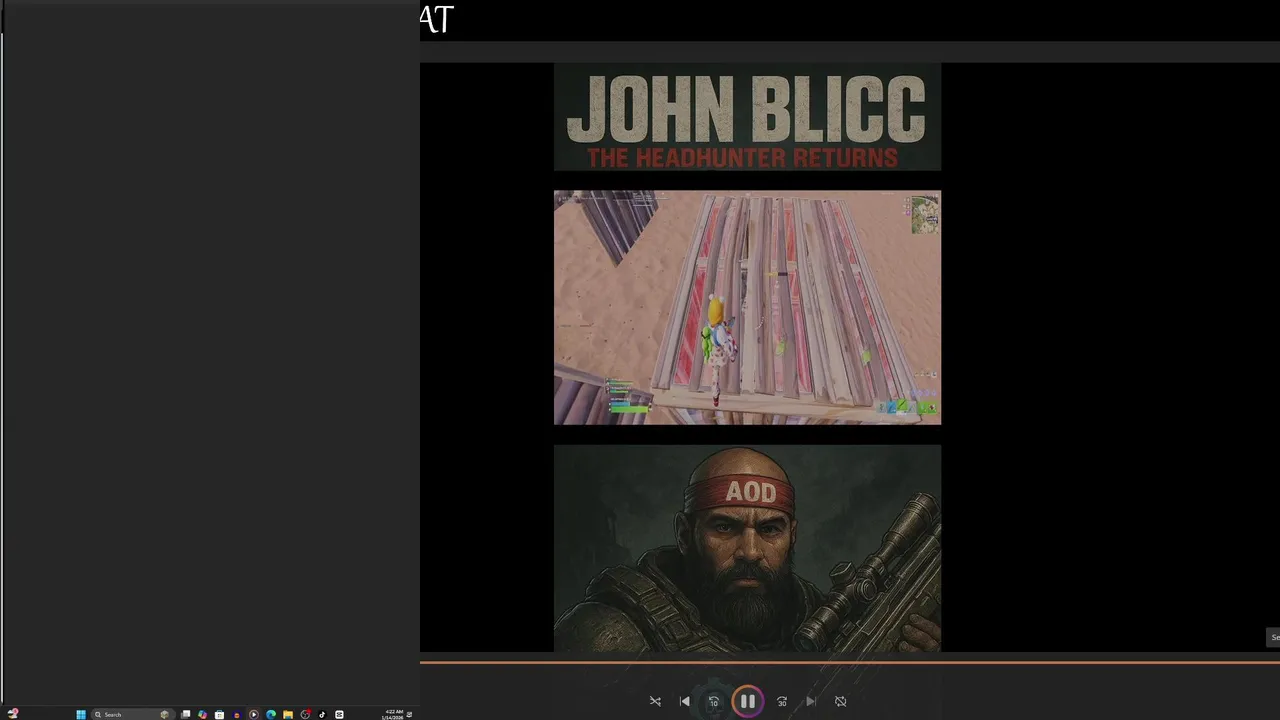Pause the video with the center pause button
Screen dimensions: 1280x720
tap(747, 701)
